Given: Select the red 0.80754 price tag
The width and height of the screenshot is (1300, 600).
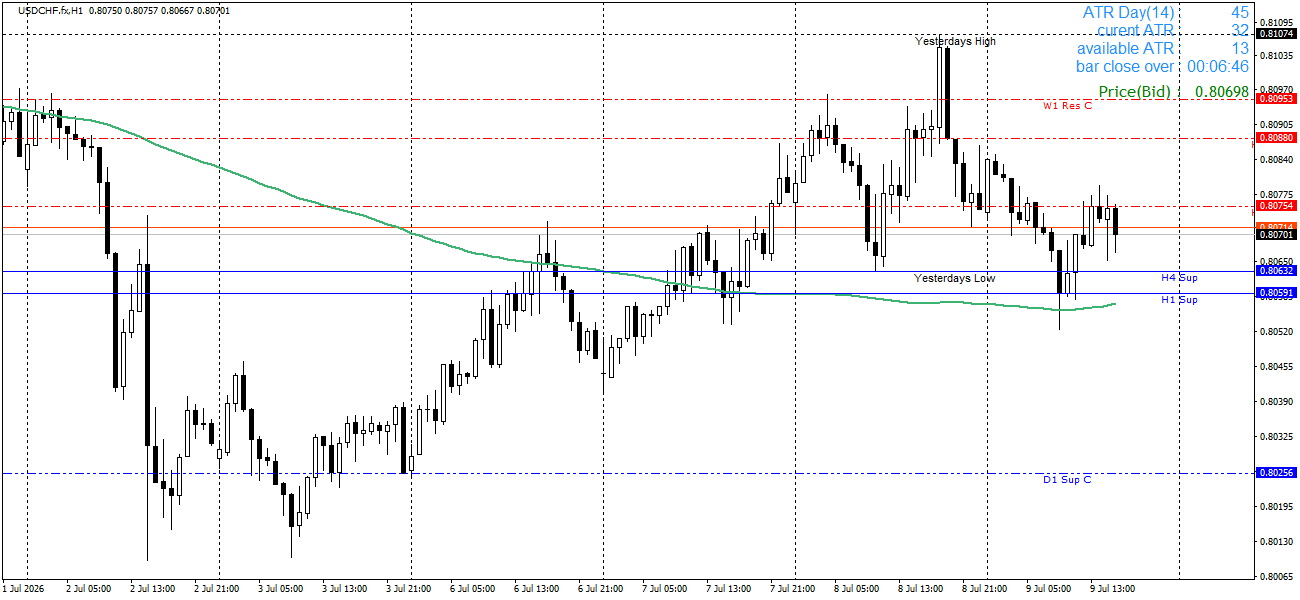Looking at the screenshot, I should pos(1276,206).
